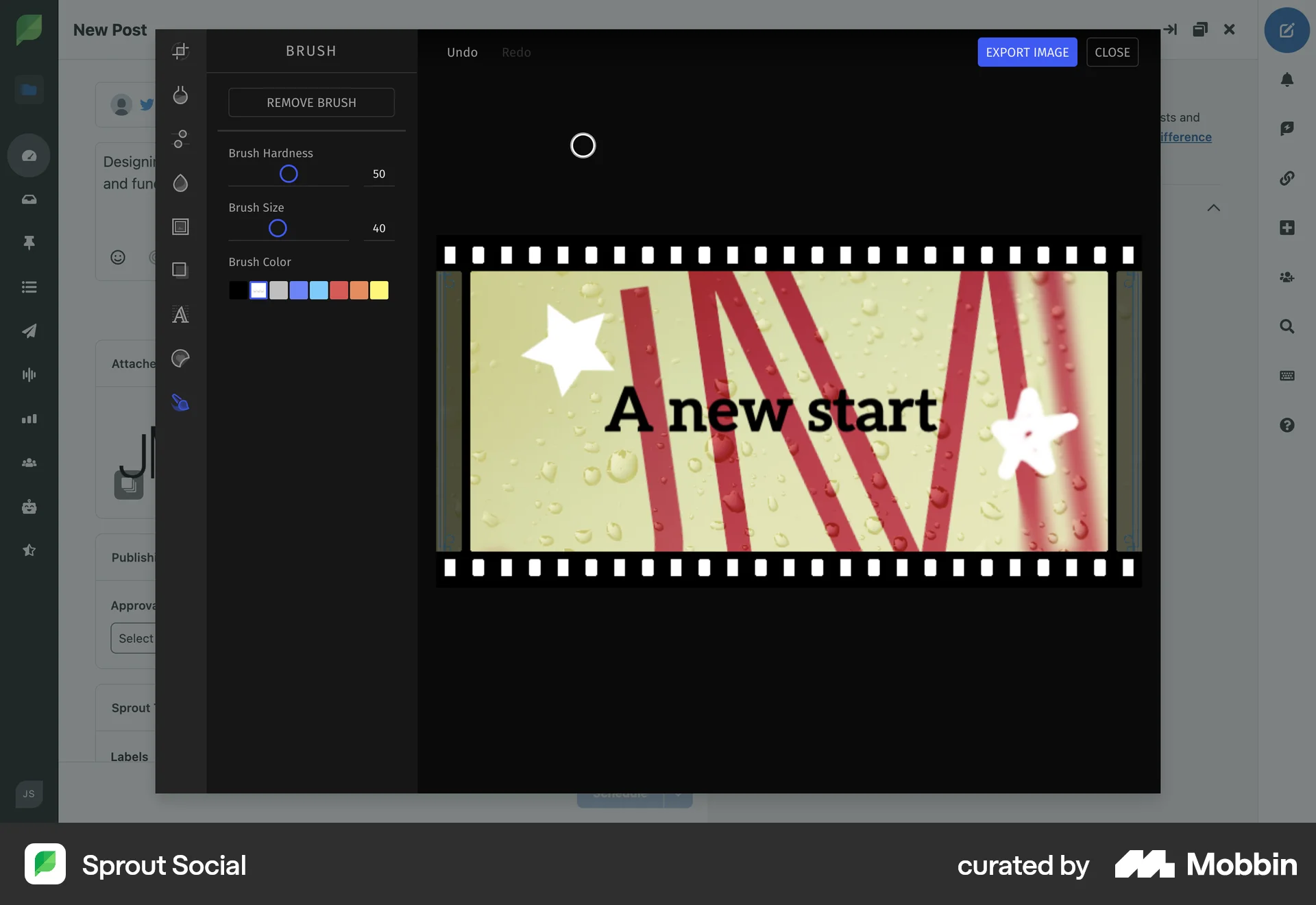Screen dimensions: 1316x905
Task: Open the Schedule dropdown arrow
Action: (678, 795)
